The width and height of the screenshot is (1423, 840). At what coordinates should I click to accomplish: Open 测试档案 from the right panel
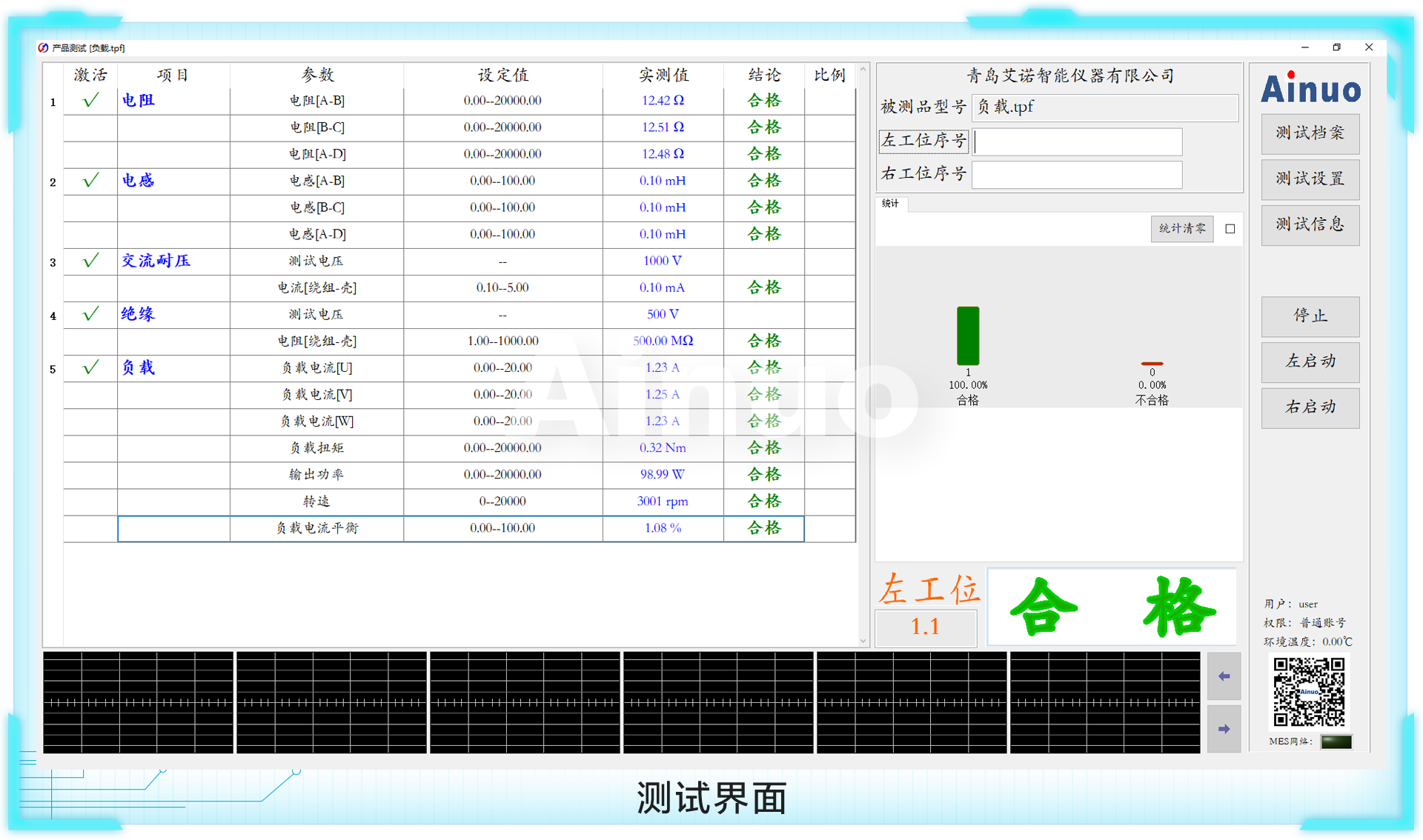[1310, 133]
